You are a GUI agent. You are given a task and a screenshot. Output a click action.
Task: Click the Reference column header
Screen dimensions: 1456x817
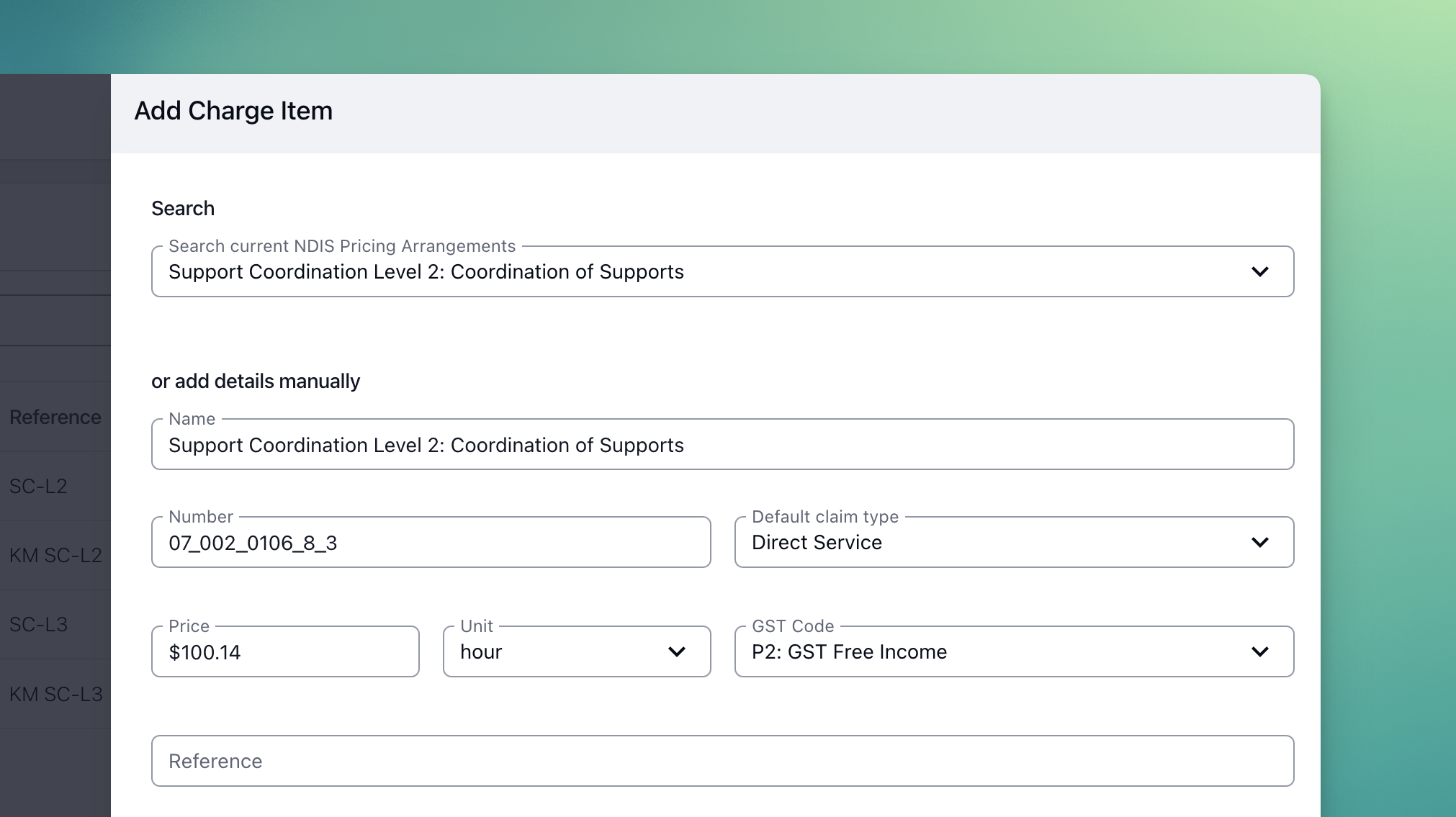tap(55, 417)
